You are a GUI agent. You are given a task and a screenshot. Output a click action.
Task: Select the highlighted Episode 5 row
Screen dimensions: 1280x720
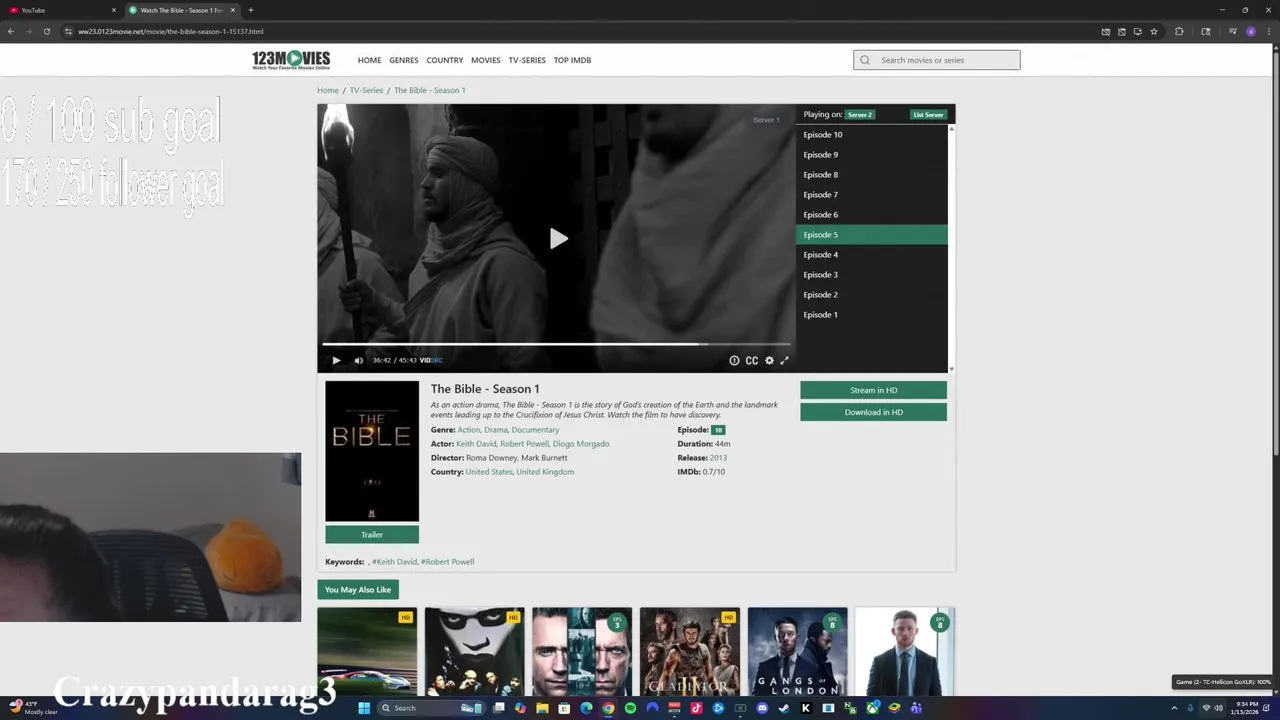click(x=871, y=235)
